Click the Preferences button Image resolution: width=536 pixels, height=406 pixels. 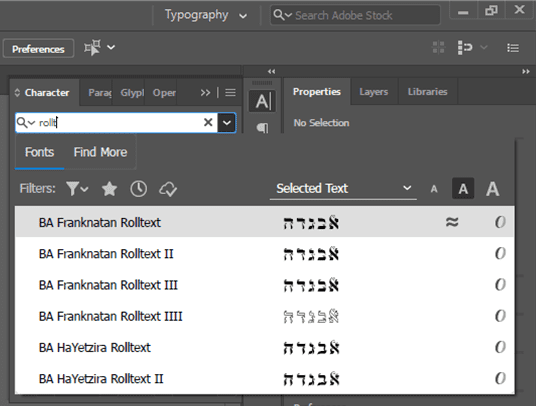tap(38, 49)
